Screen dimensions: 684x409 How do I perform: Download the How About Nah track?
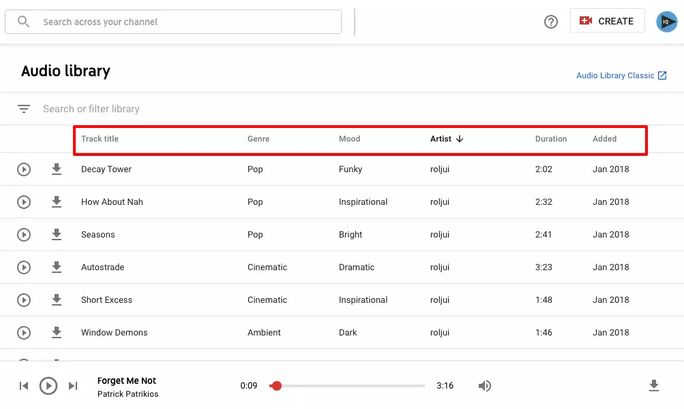point(56,202)
